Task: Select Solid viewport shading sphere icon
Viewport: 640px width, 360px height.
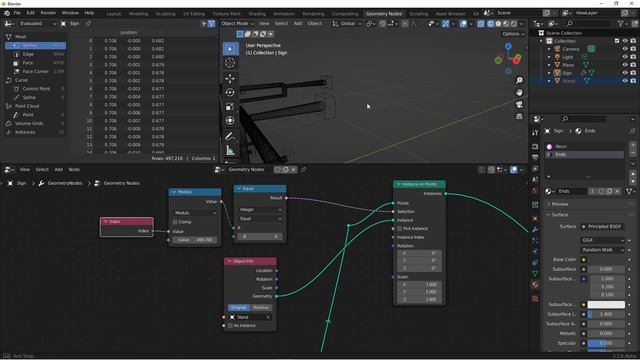Action: pyautogui.click(x=498, y=24)
